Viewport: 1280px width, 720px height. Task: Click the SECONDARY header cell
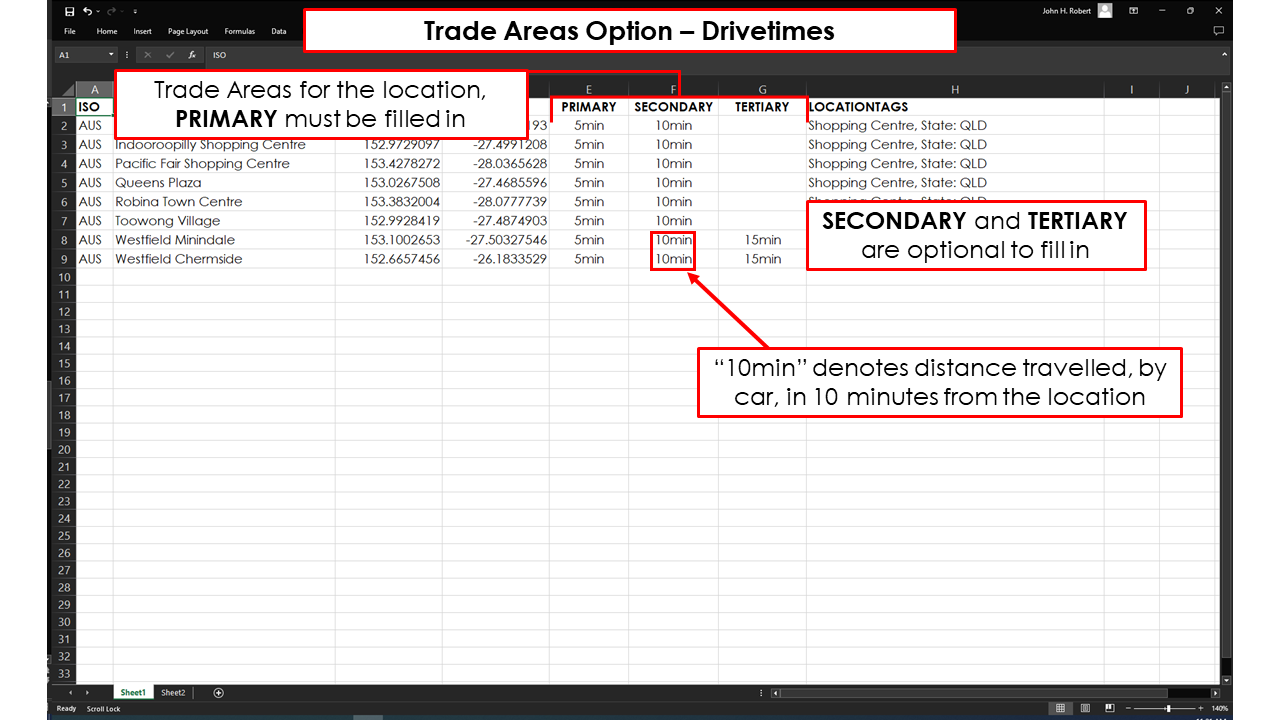[674, 107]
